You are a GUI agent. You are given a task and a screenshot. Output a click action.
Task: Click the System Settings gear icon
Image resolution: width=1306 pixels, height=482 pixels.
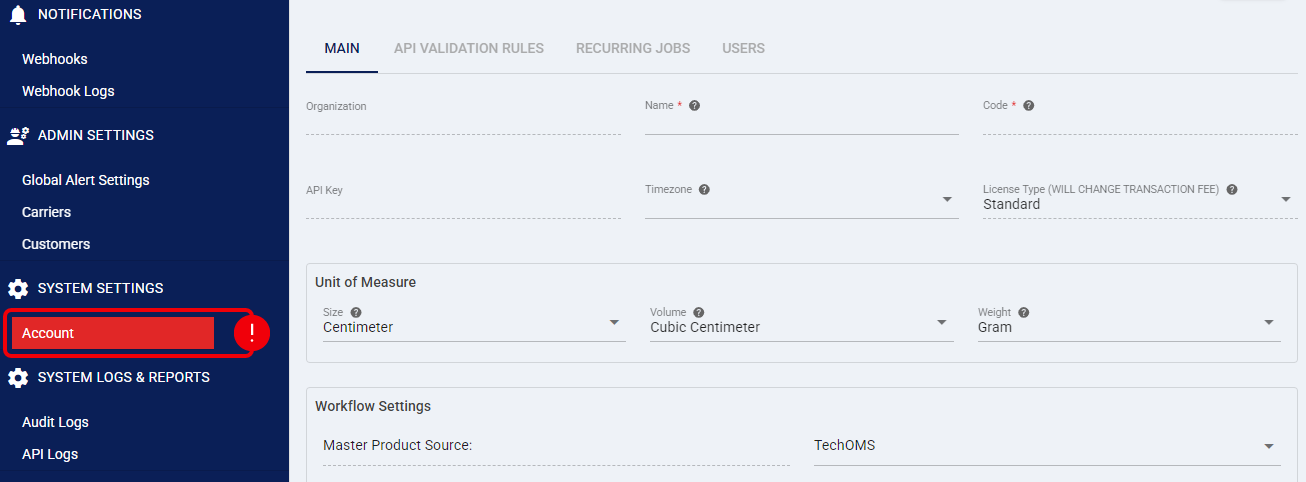tap(18, 289)
